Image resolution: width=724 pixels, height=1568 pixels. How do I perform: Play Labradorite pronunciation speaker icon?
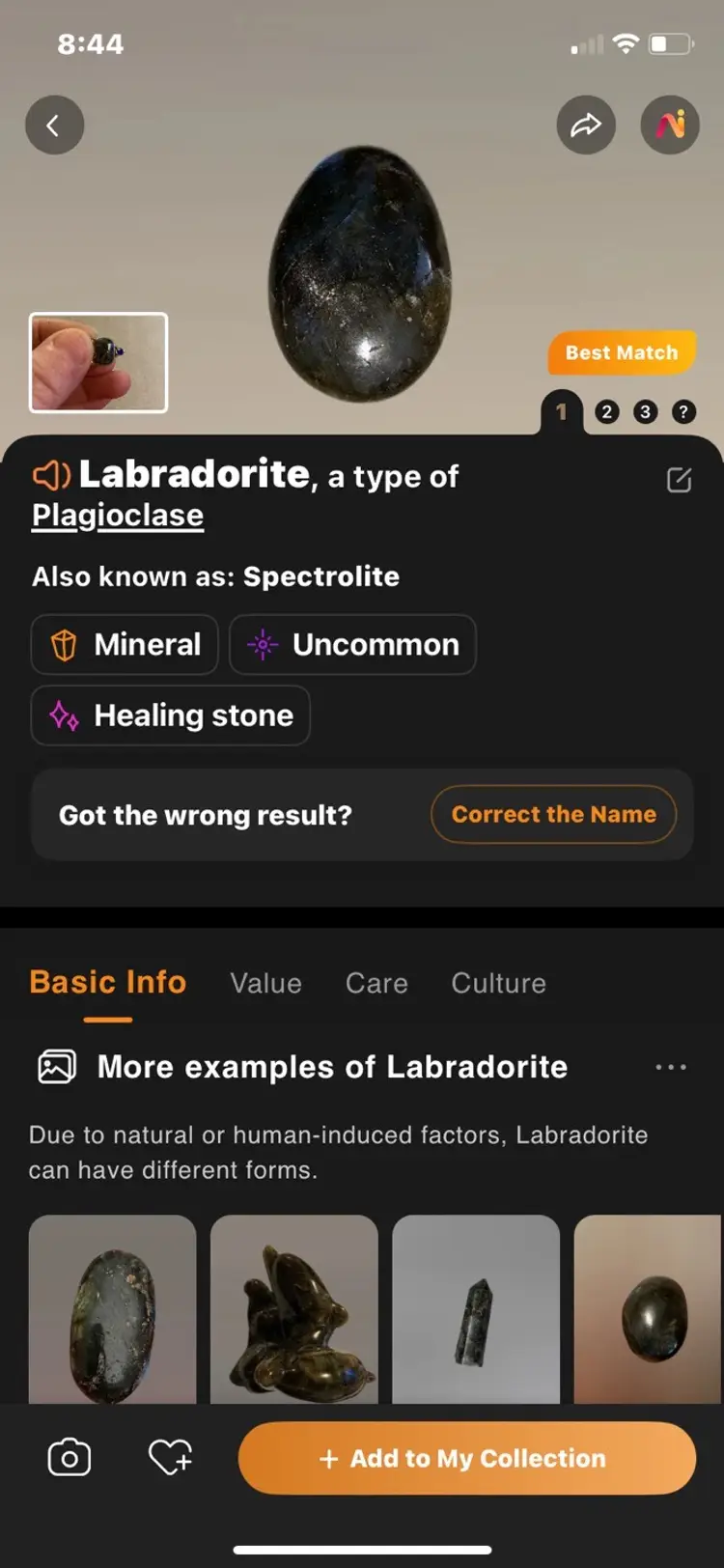(x=52, y=475)
